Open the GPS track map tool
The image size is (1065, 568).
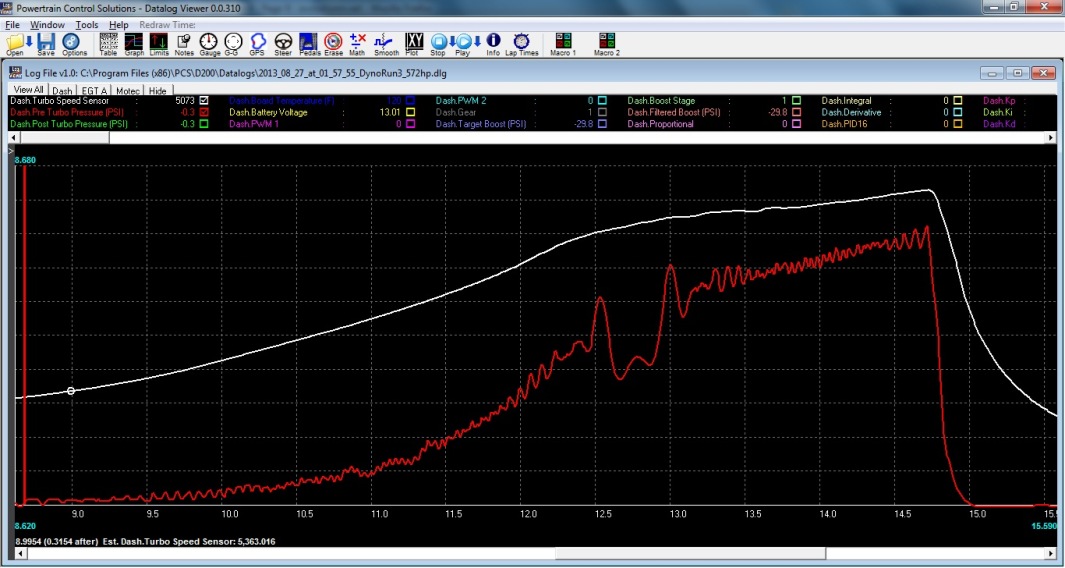258,42
